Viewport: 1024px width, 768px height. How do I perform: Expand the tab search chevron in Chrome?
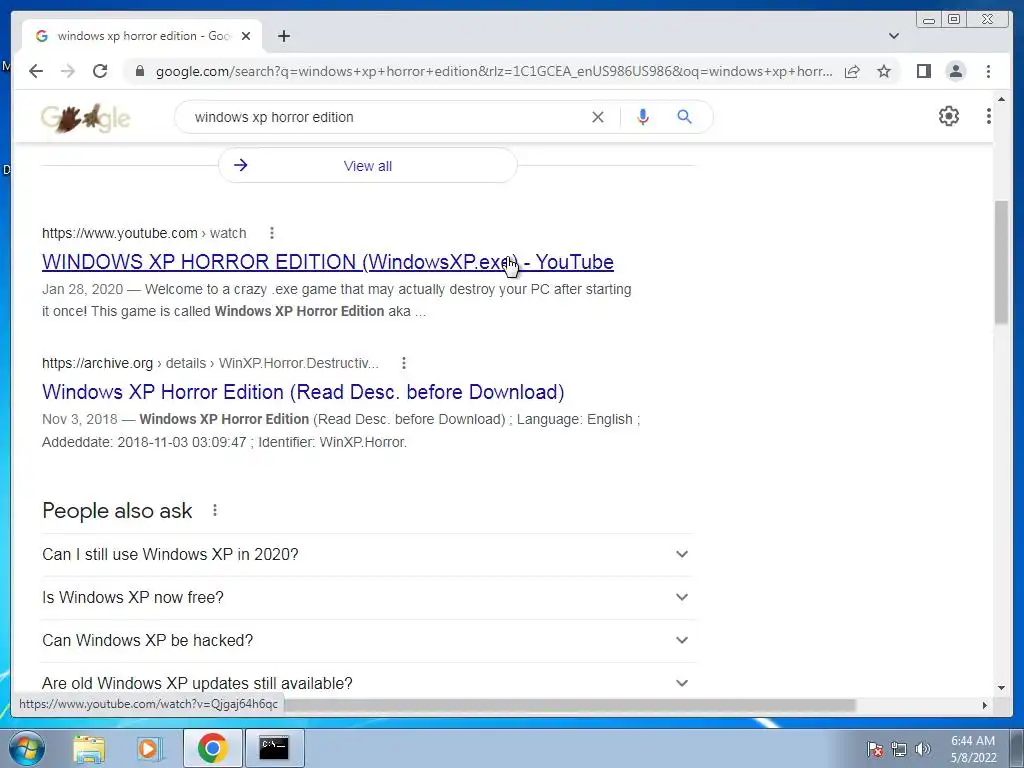(893, 36)
